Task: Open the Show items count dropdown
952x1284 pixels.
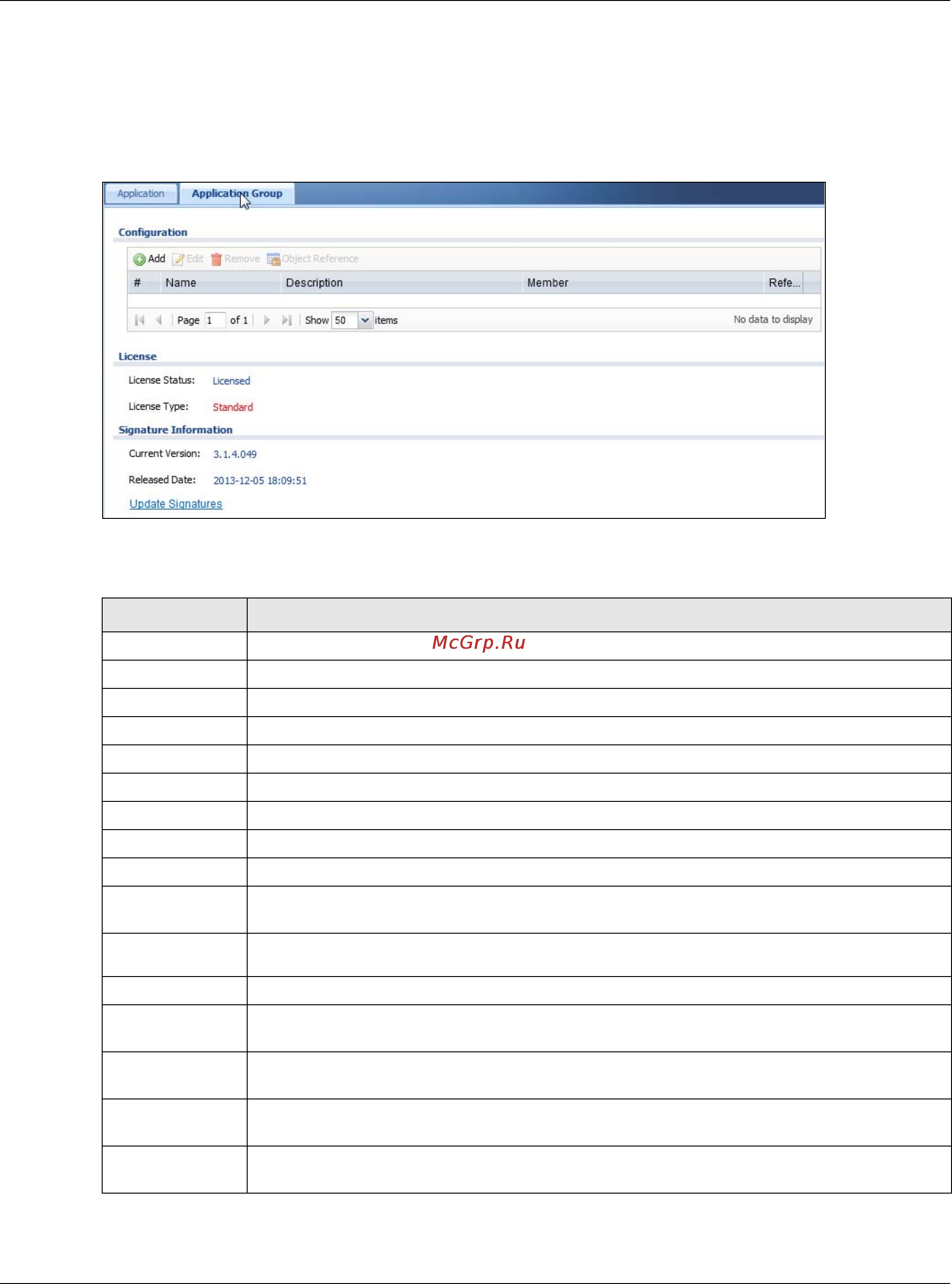Action: click(365, 320)
